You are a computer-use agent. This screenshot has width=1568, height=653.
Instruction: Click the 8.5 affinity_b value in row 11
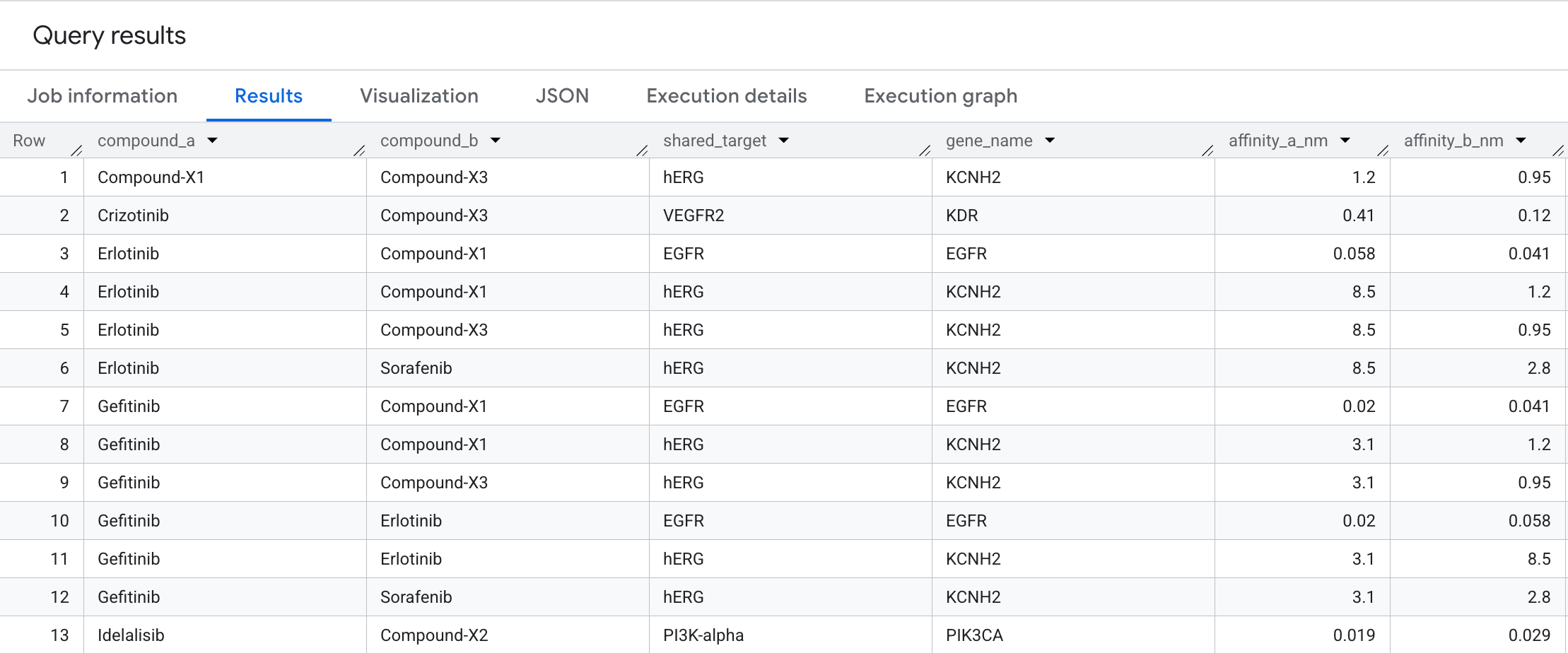[1539, 559]
